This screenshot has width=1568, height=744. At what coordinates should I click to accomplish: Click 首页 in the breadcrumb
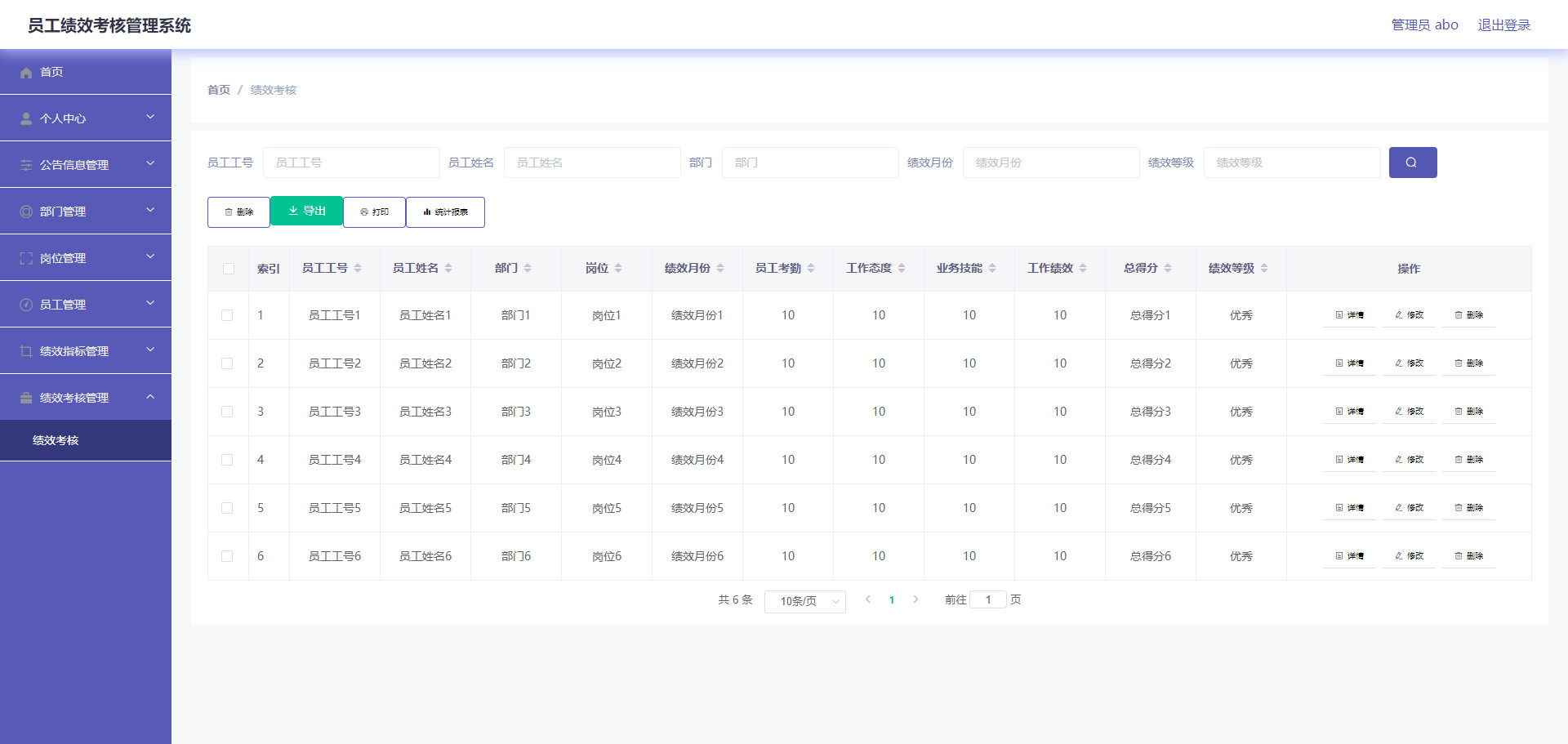pos(219,90)
